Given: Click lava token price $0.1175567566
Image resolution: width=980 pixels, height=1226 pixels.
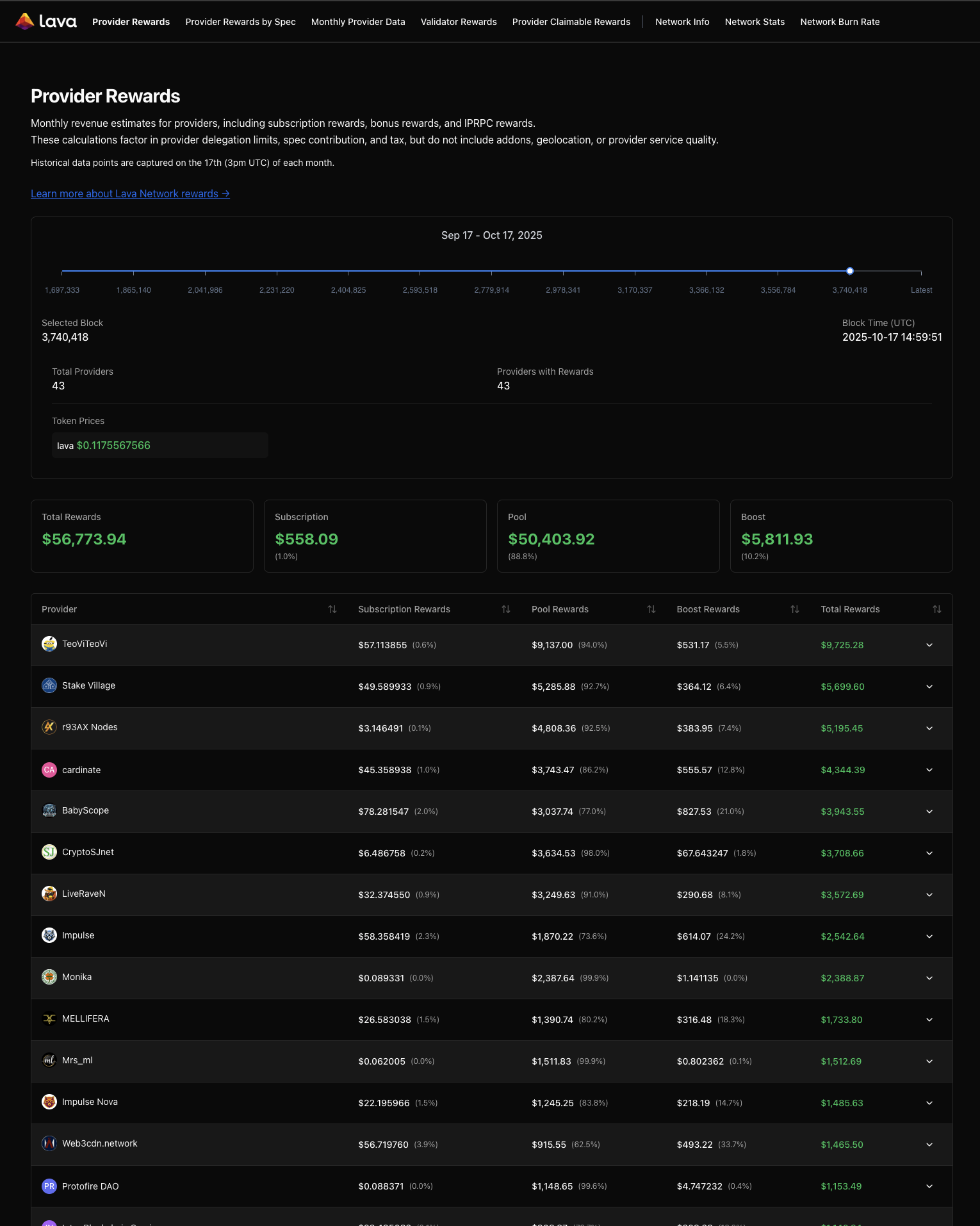Looking at the screenshot, I should [x=113, y=445].
